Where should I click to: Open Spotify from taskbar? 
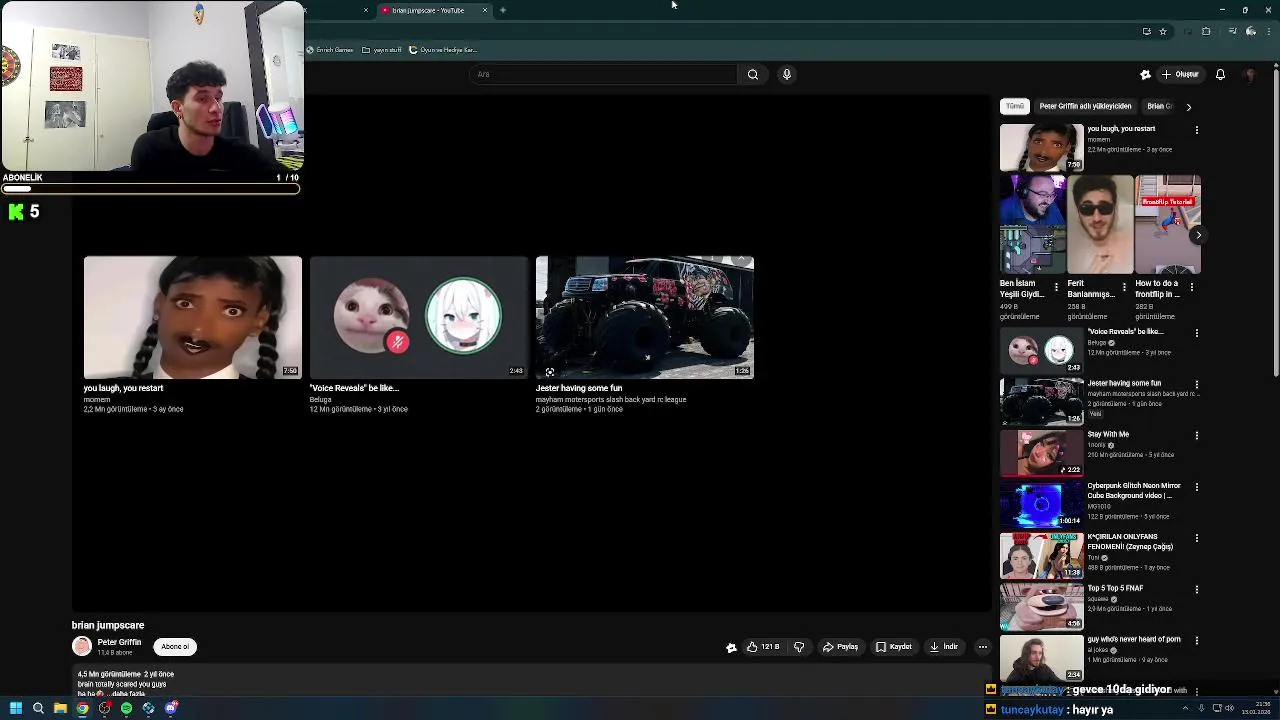[x=126, y=708]
